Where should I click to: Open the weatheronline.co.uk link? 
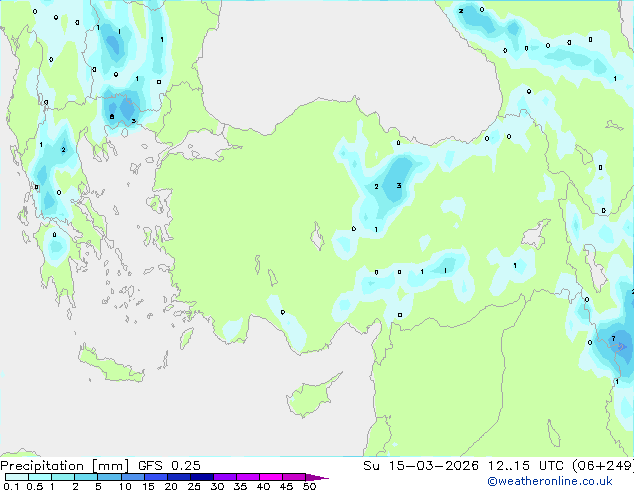point(550,481)
